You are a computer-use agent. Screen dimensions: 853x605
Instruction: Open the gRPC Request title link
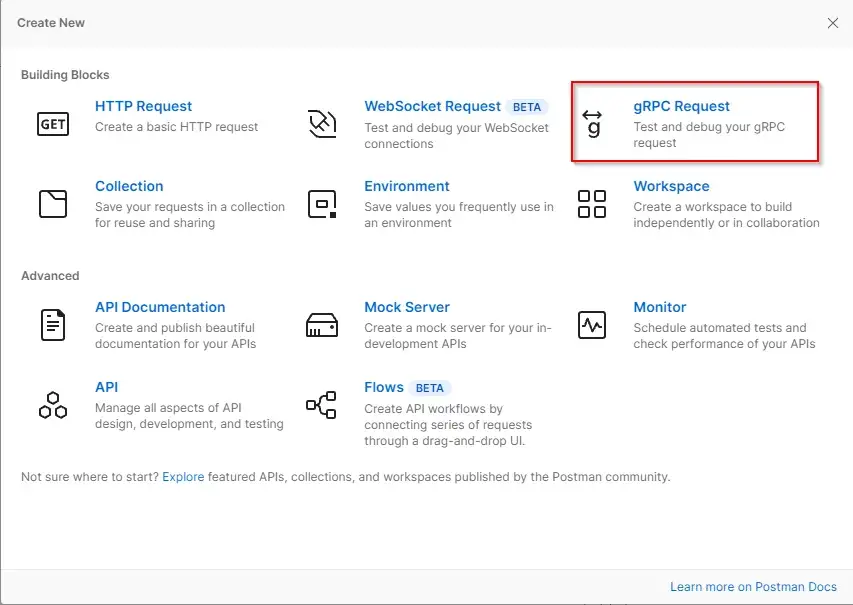click(x=681, y=106)
